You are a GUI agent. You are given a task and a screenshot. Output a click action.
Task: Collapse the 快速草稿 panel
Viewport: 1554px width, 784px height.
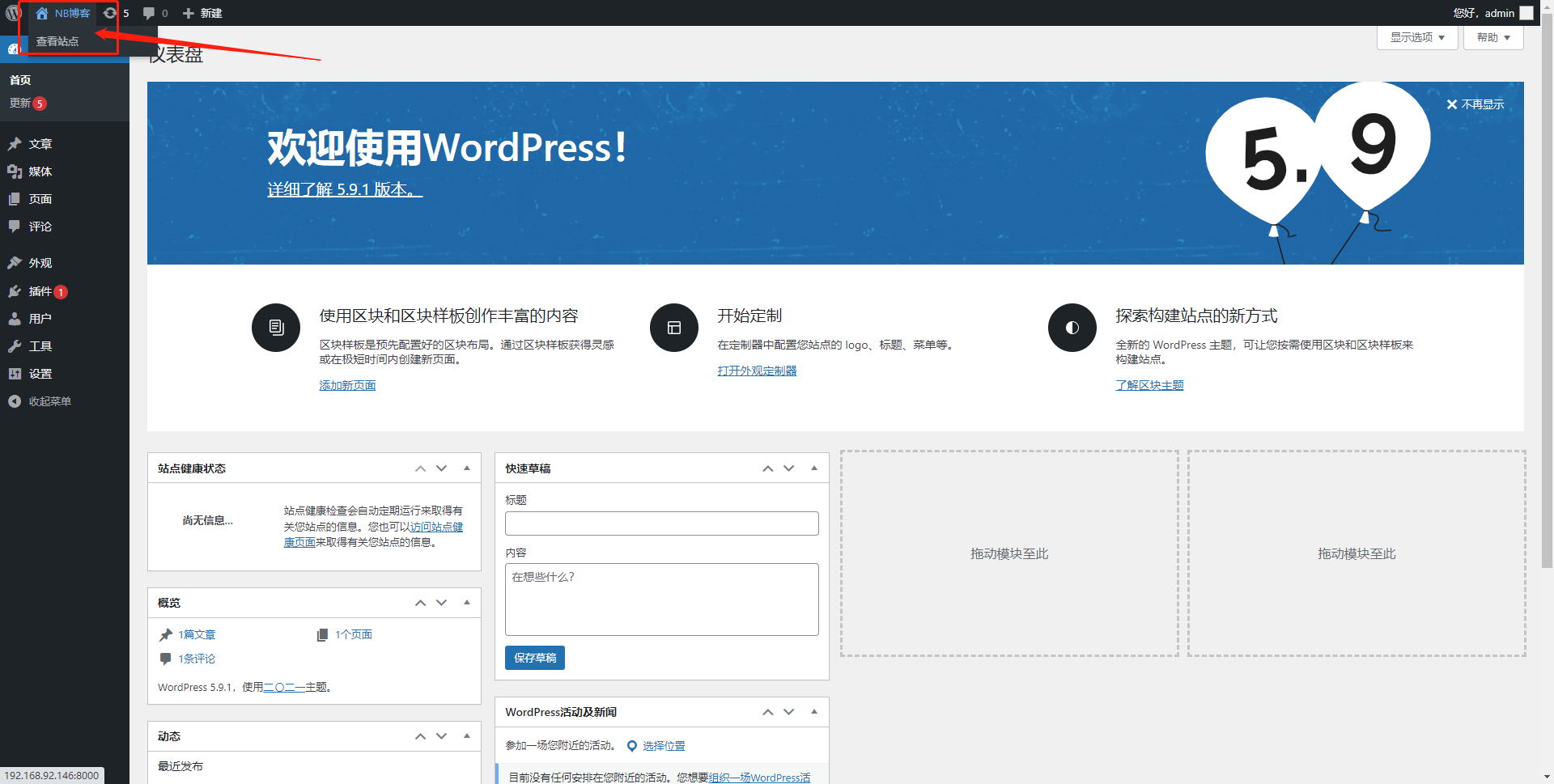(814, 468)
